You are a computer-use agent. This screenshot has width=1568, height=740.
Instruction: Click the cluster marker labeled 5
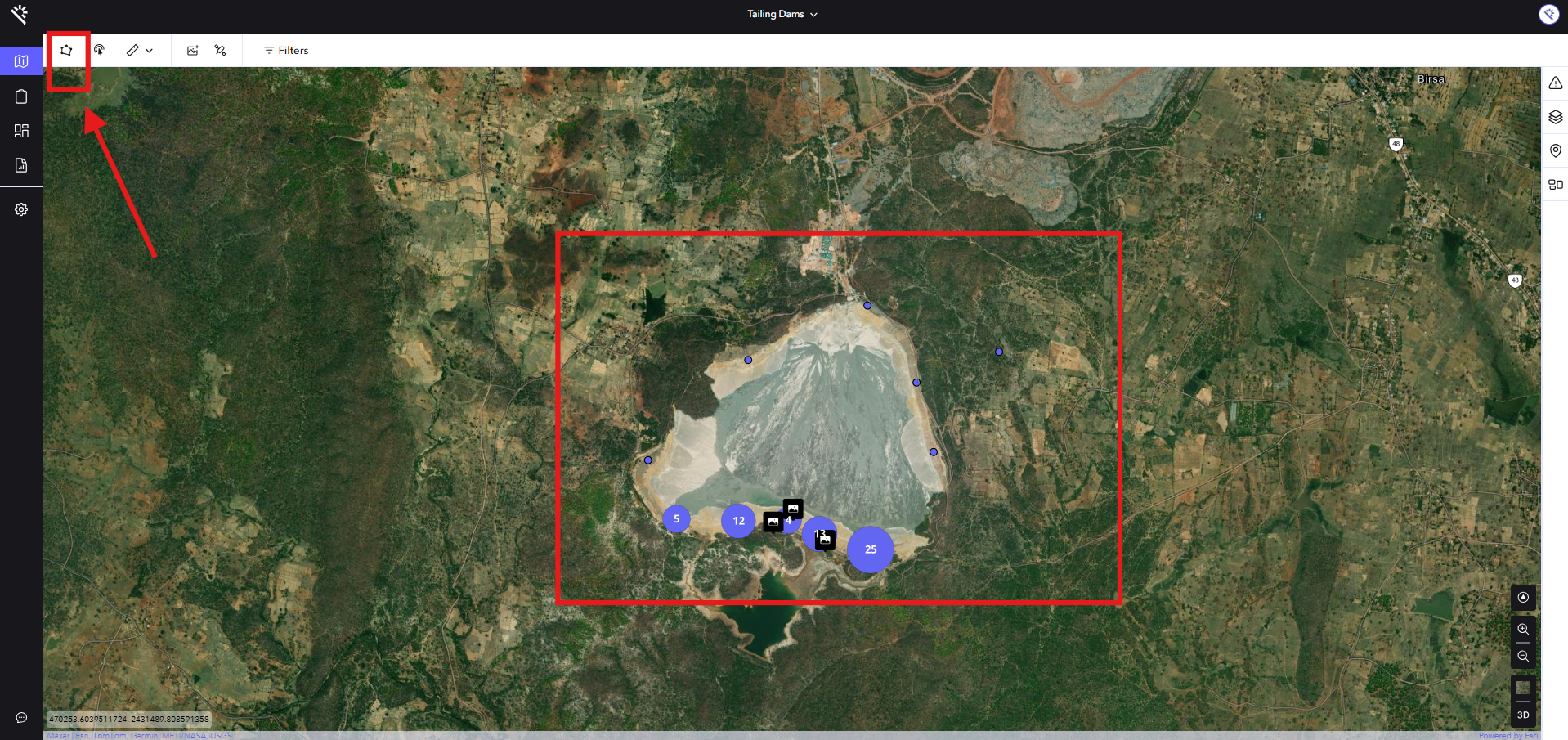tap(676, 519)
